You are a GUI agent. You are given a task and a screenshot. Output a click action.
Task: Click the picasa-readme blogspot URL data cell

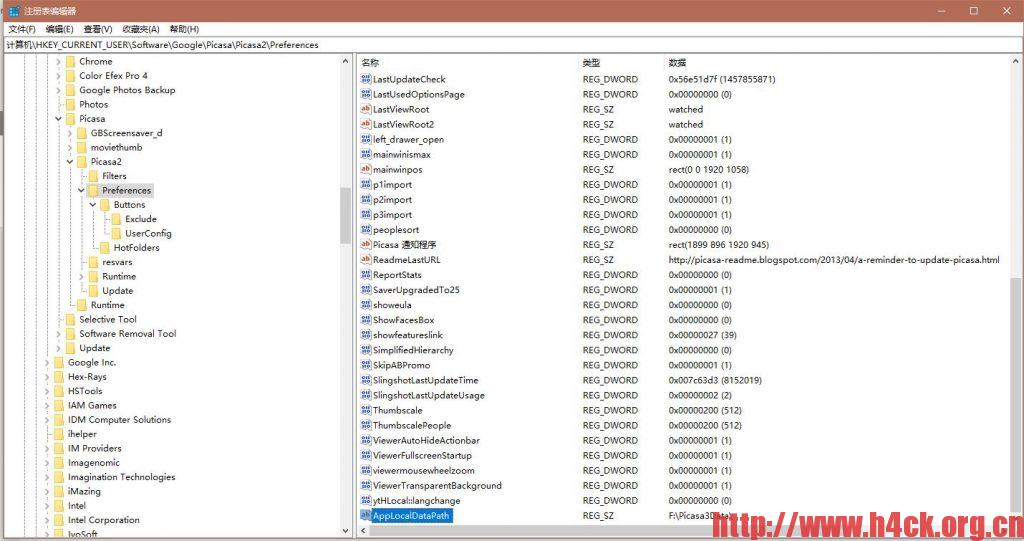tap(833, 259)
